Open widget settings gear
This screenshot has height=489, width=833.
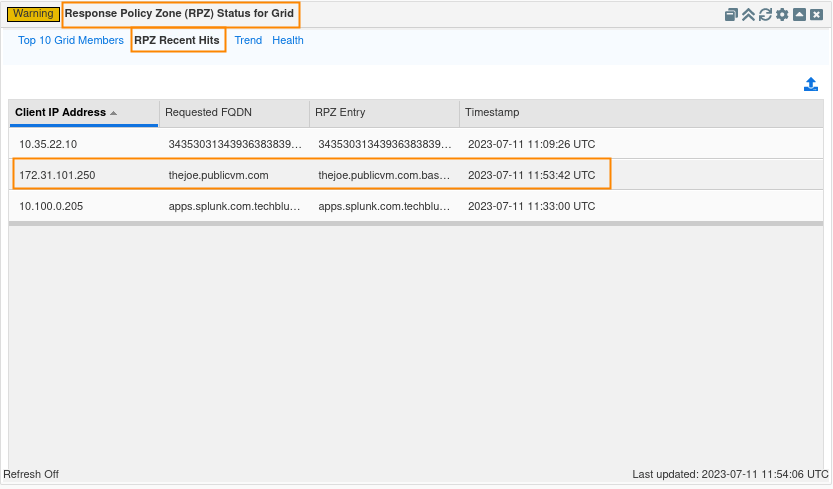[782, 15]
